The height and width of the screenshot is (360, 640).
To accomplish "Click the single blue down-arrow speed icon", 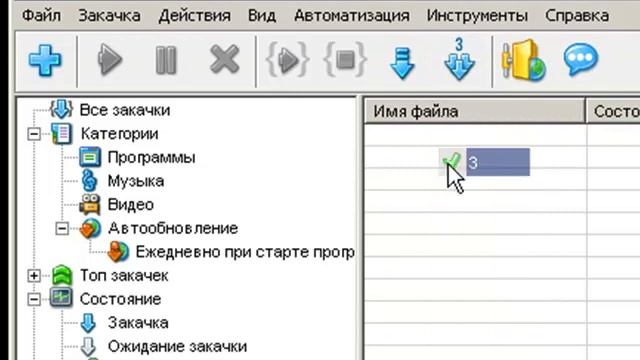I will [402, 63].
